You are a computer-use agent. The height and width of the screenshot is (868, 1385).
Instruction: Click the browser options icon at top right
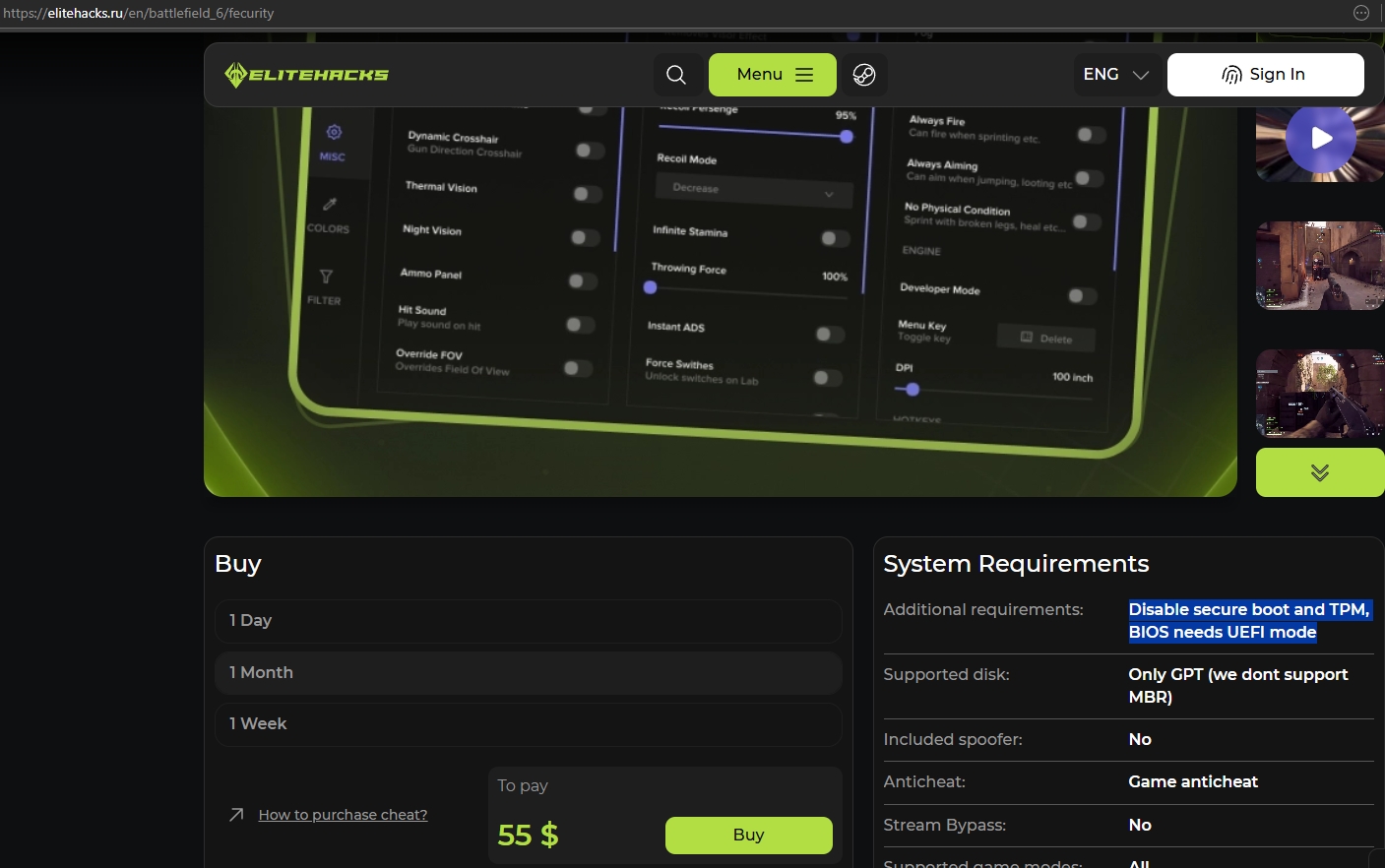point(1361,13)
